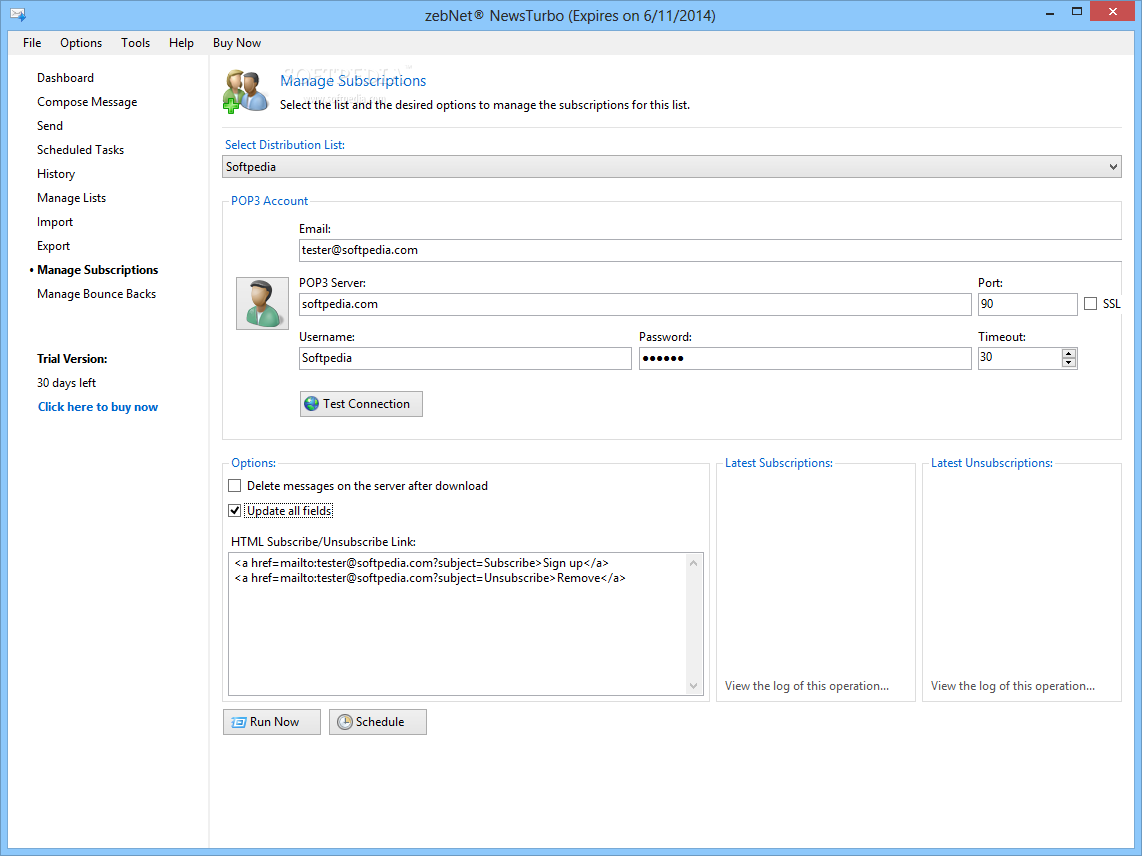The image size is (1142, 856).
Task: Click the Manage Subscriptions page heading
Action: click(353, 81)
